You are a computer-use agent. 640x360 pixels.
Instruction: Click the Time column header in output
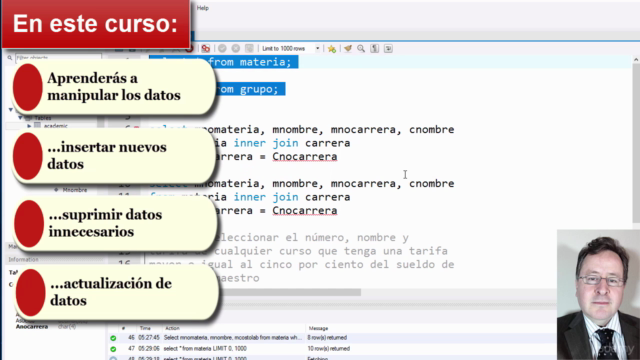[145, 328]
